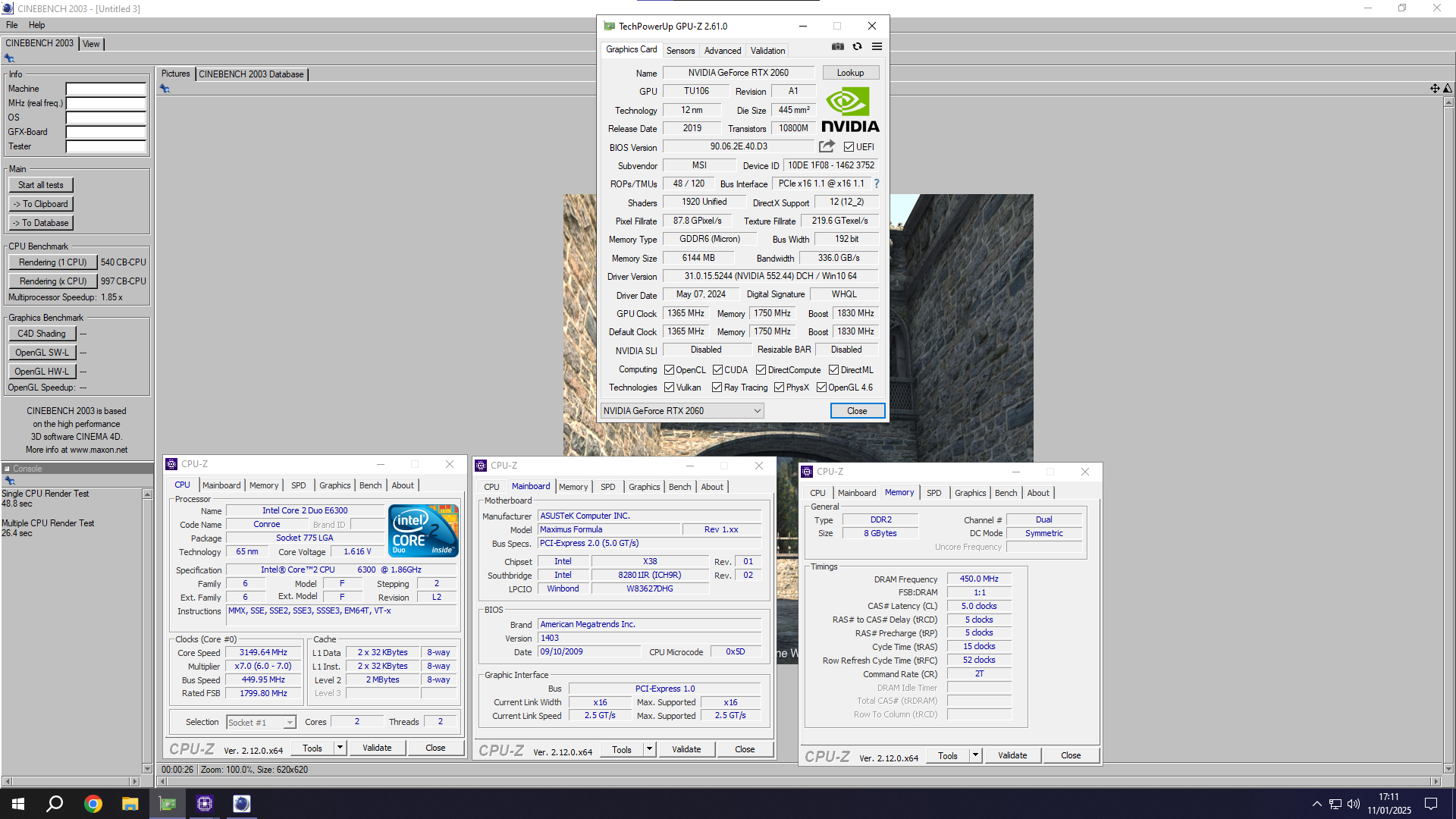The width and height of the screenshot is (1456, 819).
Task: Click the GPU-Z screenshot camera icon
Action: [x=838, y=47]
